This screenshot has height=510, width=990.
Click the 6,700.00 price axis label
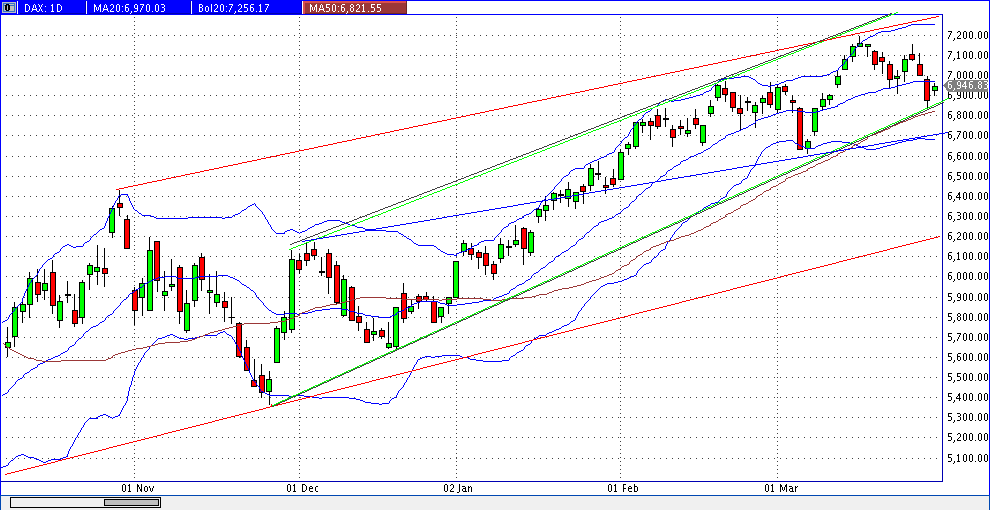click(967, 136)
